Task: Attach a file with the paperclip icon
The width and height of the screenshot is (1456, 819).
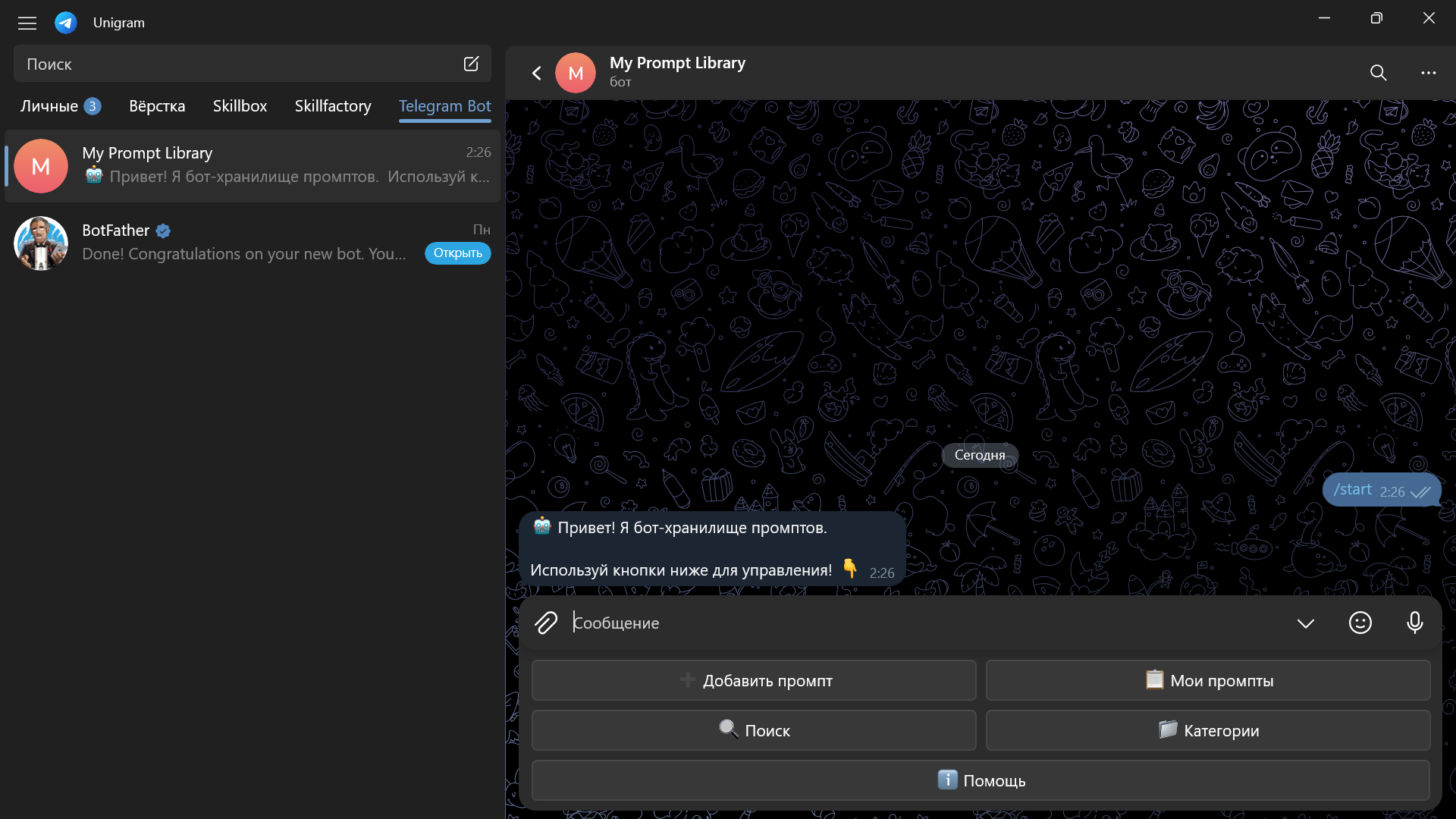Action: pos(546,623)
